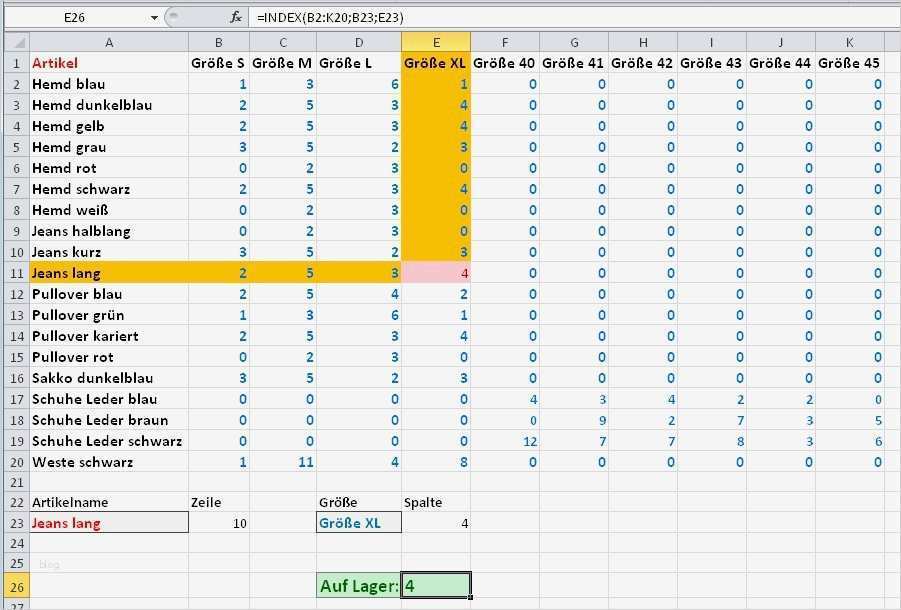Select the Artikel header cell A1

108,62
